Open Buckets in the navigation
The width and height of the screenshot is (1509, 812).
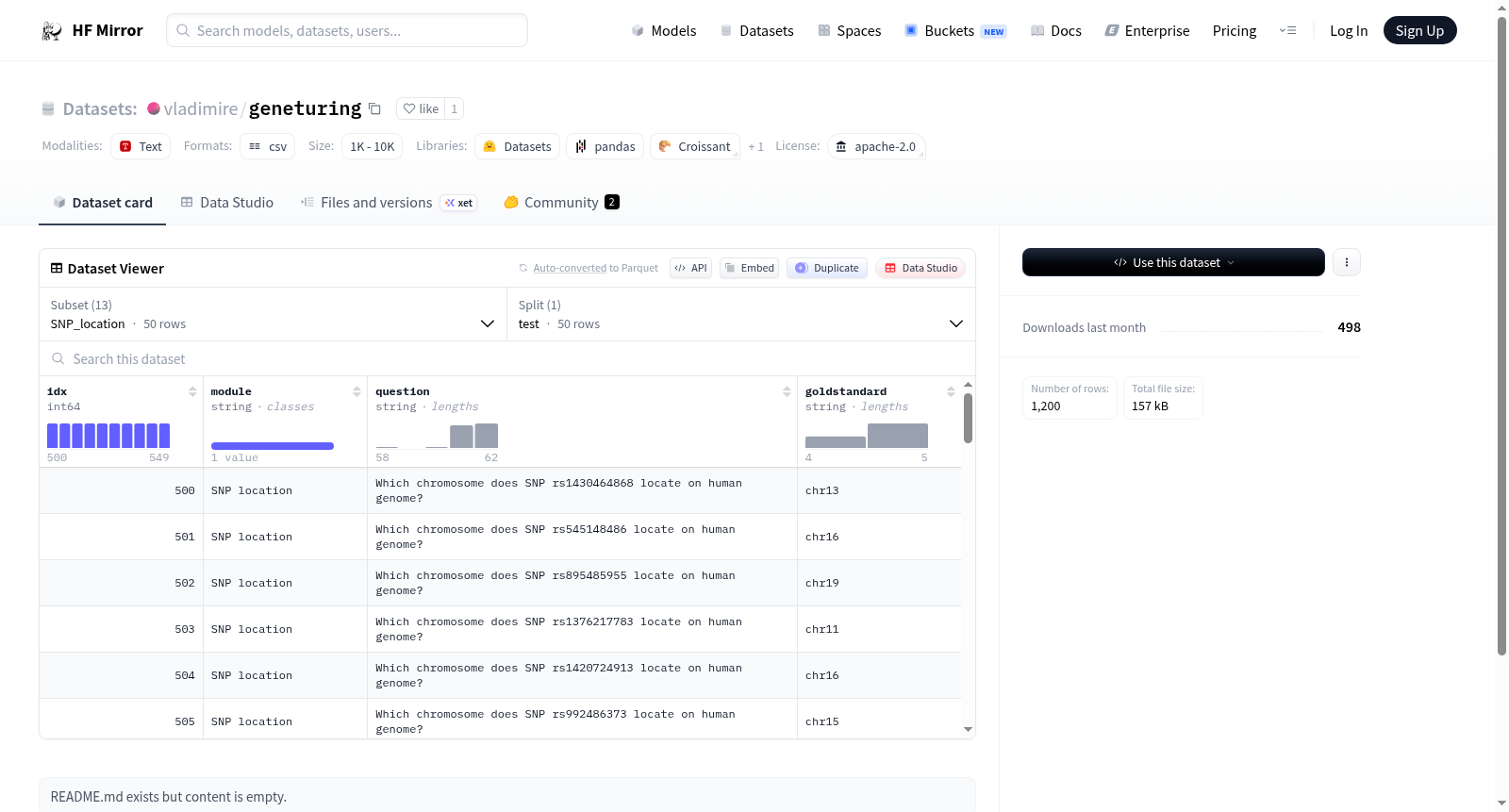(x=955, y=31)
